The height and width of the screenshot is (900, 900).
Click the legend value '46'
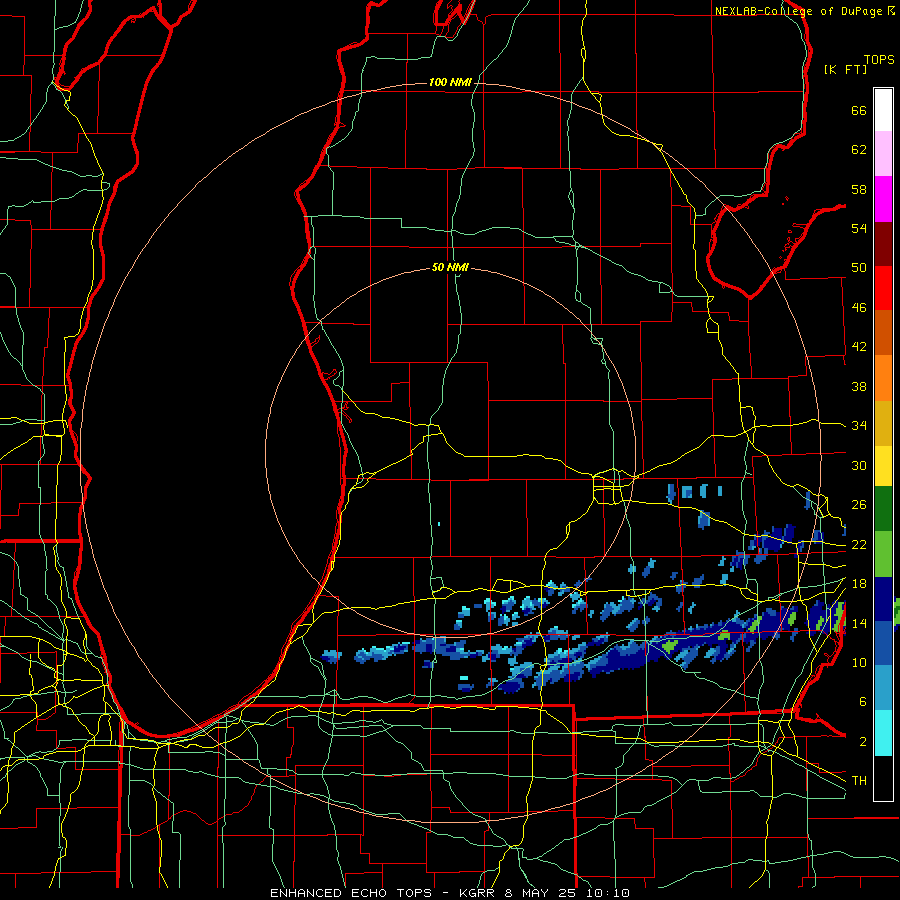(x=859, y=308)
